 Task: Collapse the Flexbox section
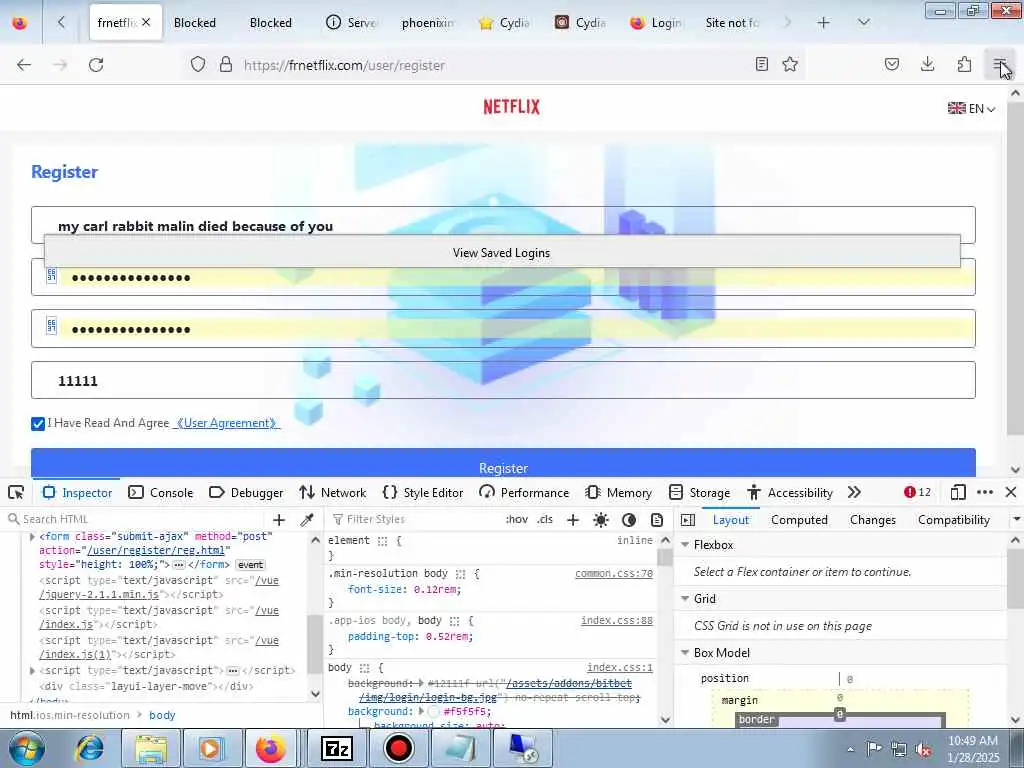685,545
